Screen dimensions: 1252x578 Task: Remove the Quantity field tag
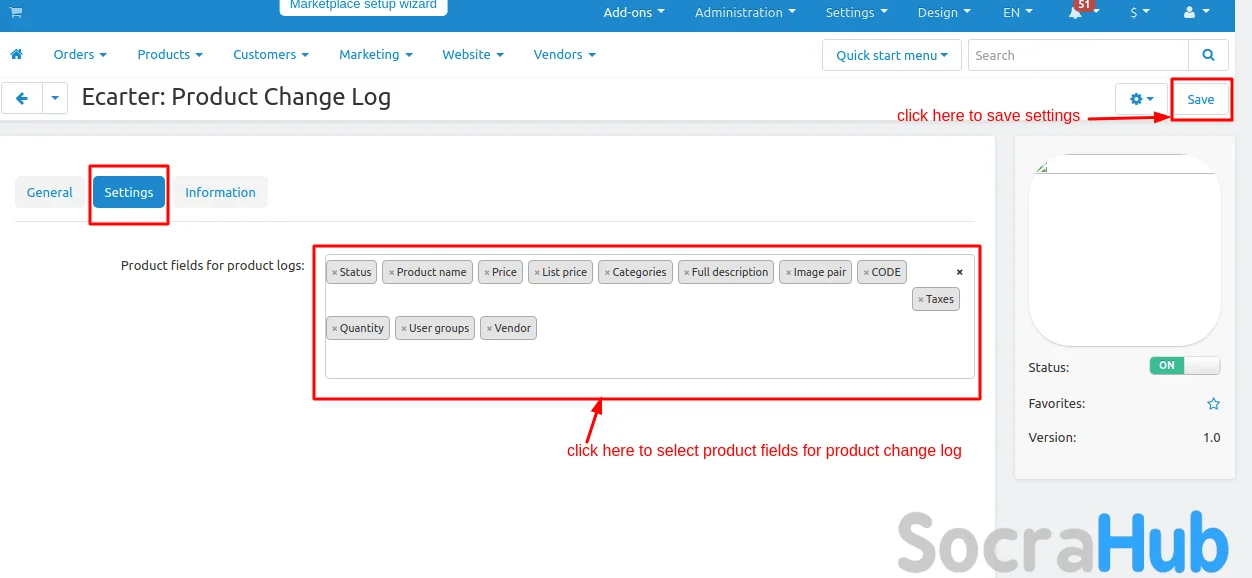click(x=334, y=328)
